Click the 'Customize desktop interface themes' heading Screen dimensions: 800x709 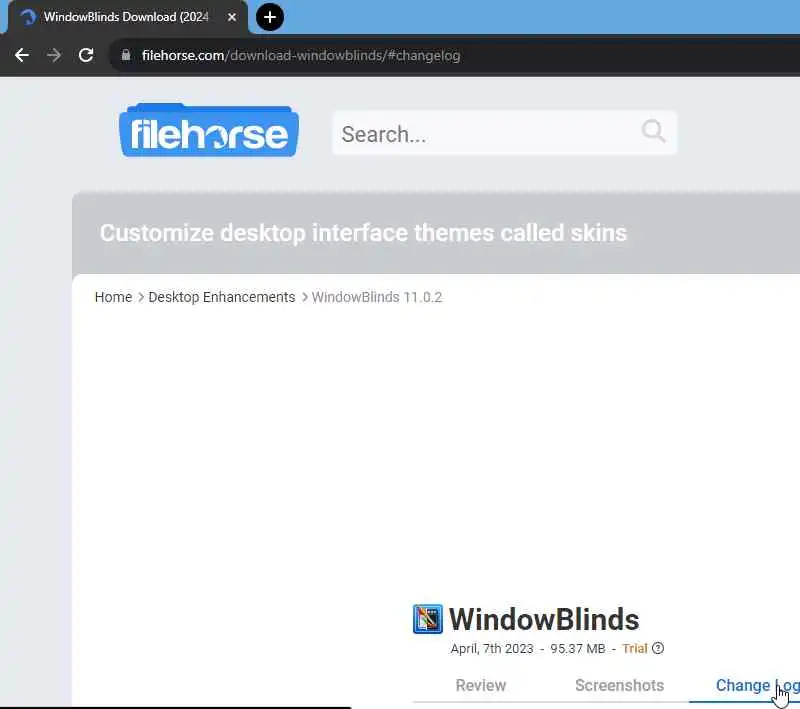pyautogui.click(x=363, y=233)
